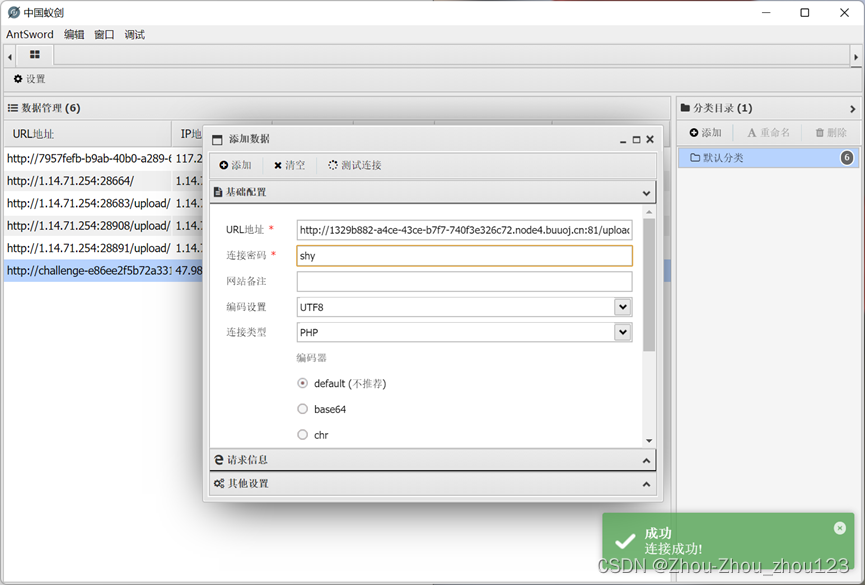Viewport: 865px width, 585px height.
Task: Select the home grid tab icon
Action: click(35, 55)
